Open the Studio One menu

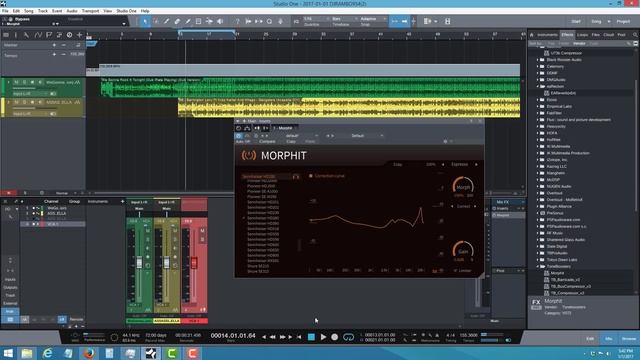point(127,11)
